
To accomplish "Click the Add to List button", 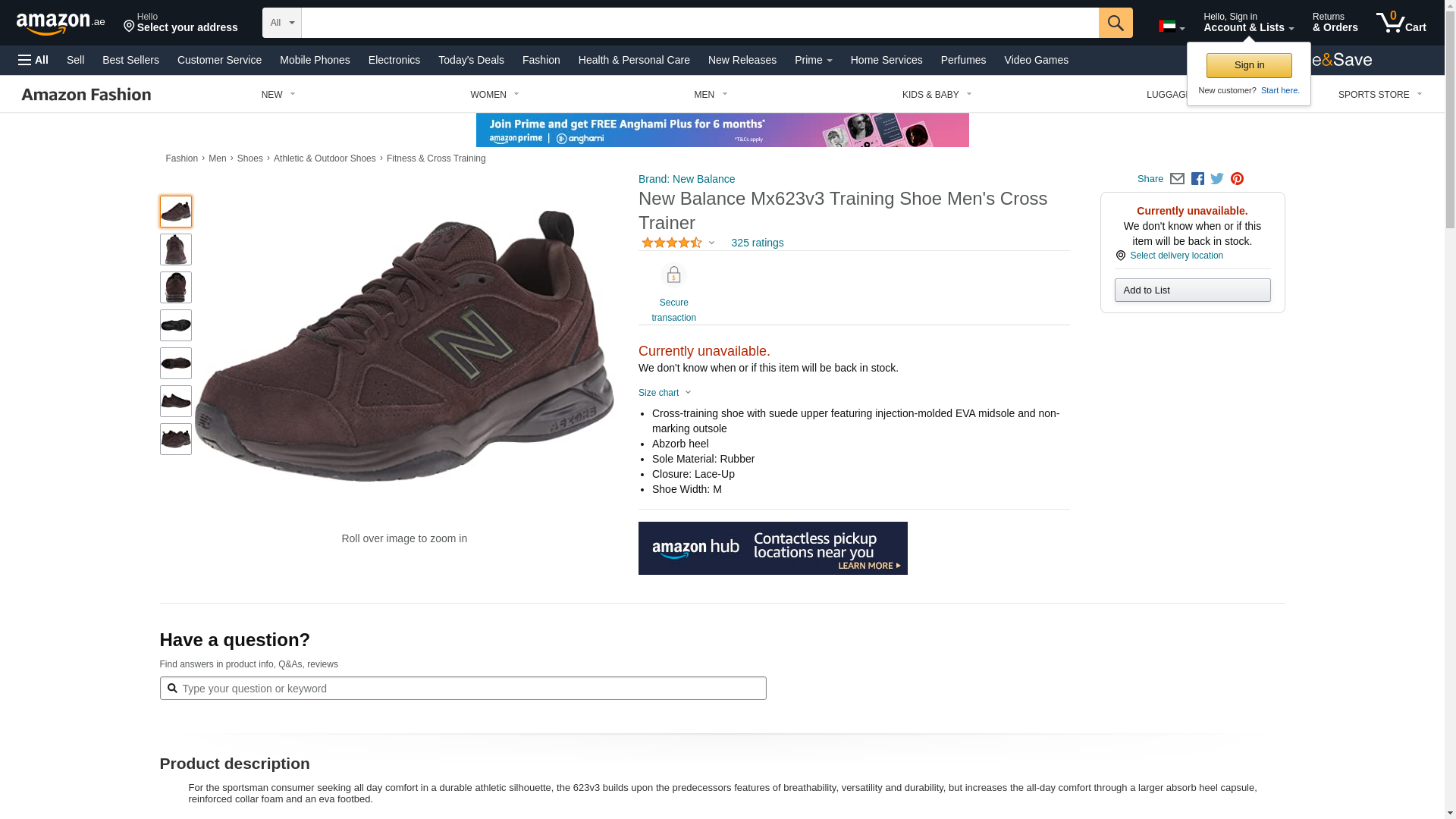I will (x=1192, y=290).
